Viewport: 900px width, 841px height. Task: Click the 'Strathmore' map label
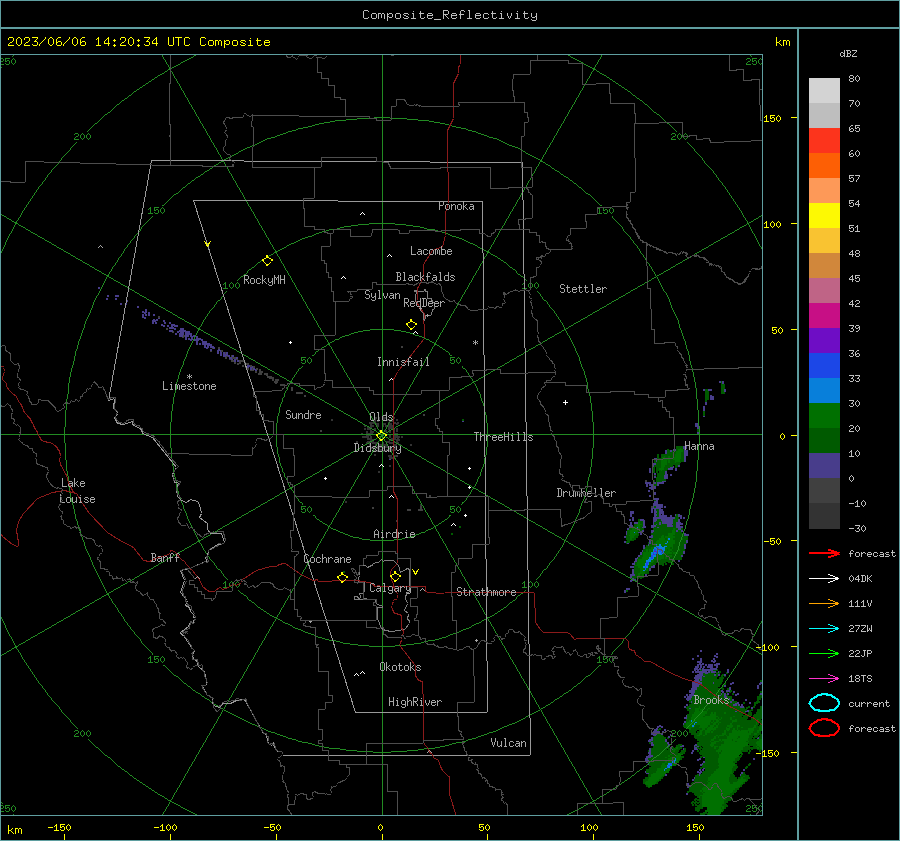click(x=486, y=592)
